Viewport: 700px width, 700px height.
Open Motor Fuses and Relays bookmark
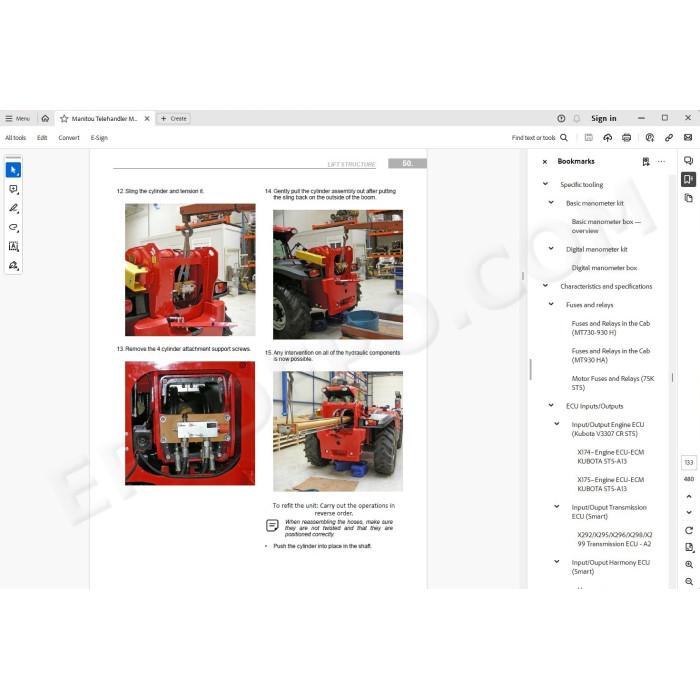click(612, 383)
